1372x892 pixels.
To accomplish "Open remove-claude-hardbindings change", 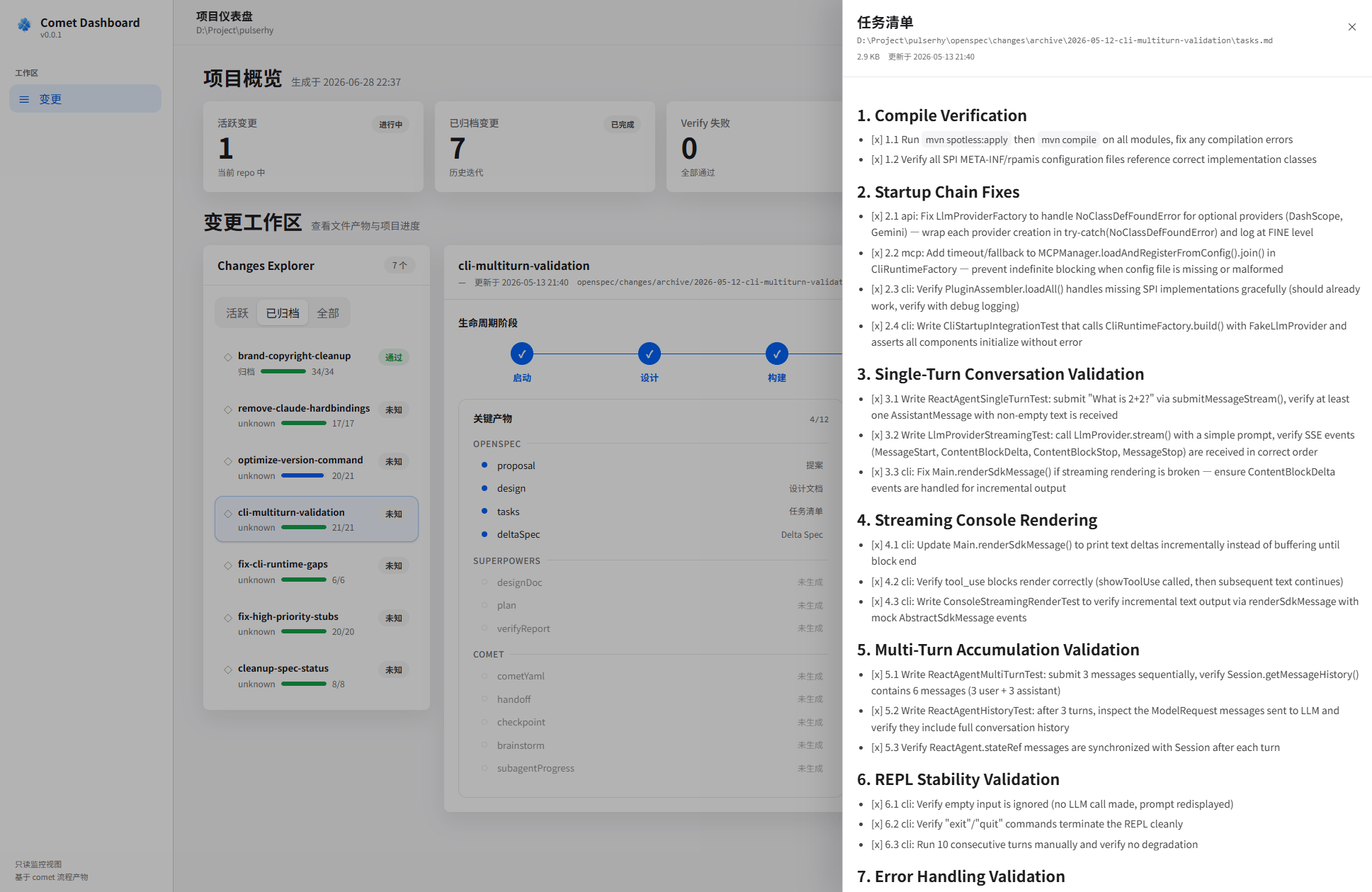I will pyautogui.click(x=317, y=415).
